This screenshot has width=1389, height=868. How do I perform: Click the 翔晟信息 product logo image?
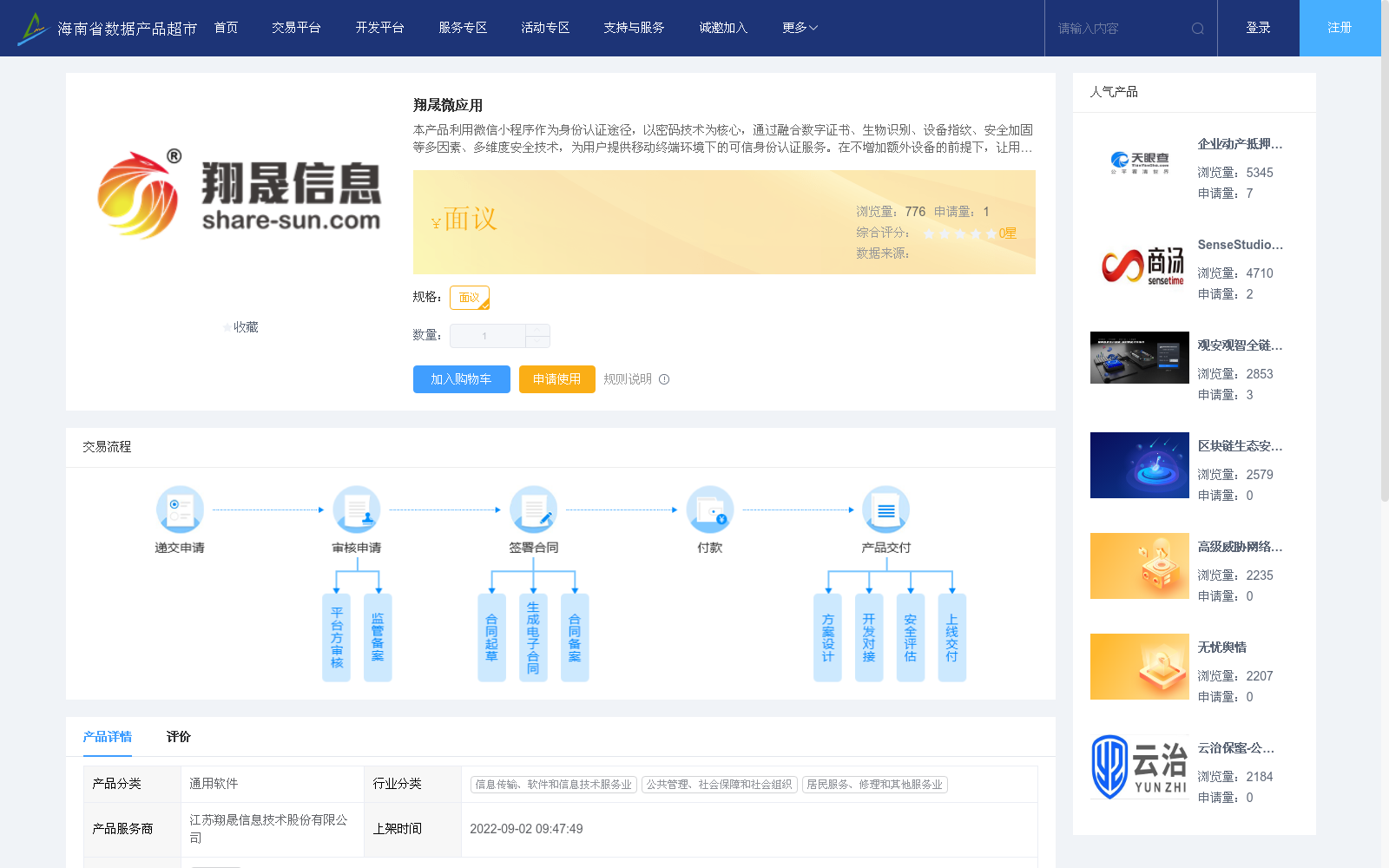pos(240,194)
